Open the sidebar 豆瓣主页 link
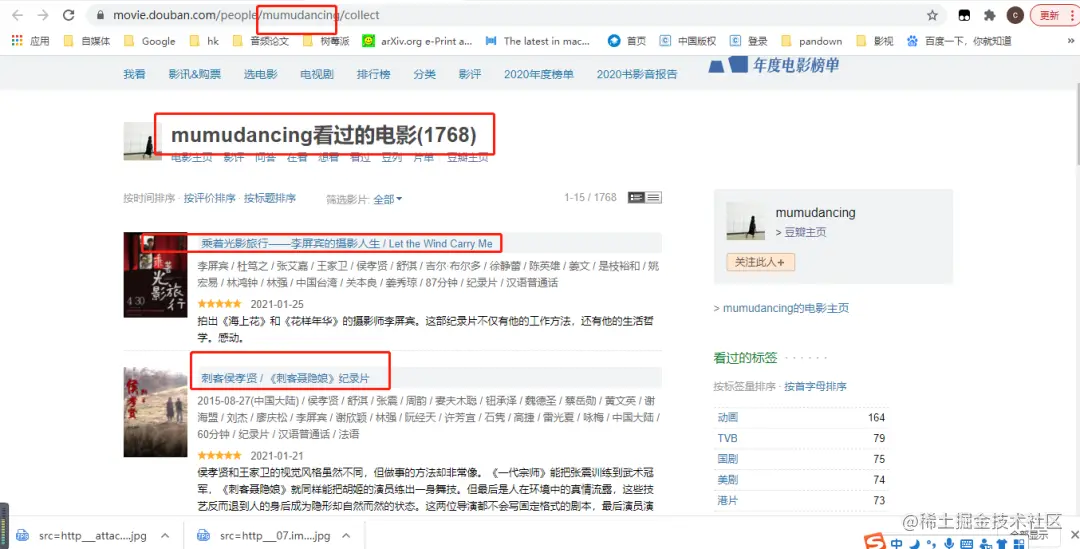Viewport: 1080px width, 549px height. [x=805, y=232]
